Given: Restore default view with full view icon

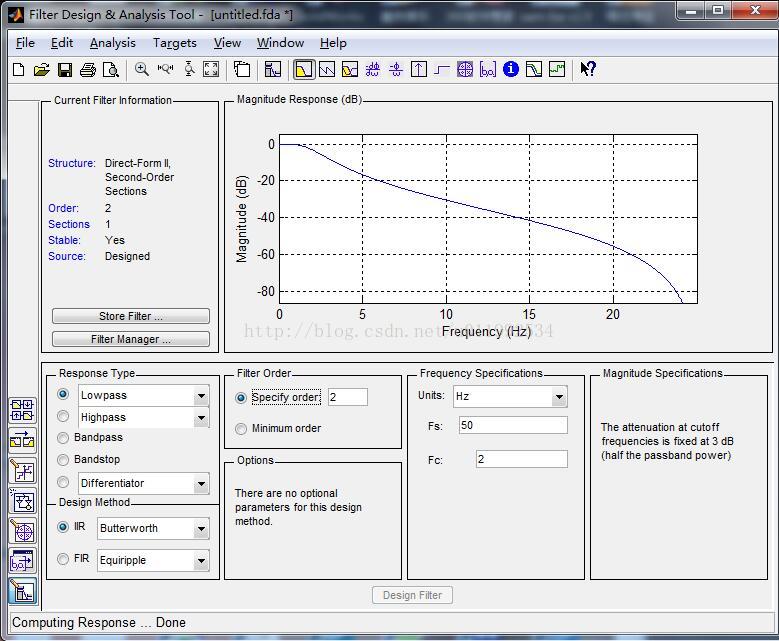Looking at the screenshot, I should click(x=211, y=70).
